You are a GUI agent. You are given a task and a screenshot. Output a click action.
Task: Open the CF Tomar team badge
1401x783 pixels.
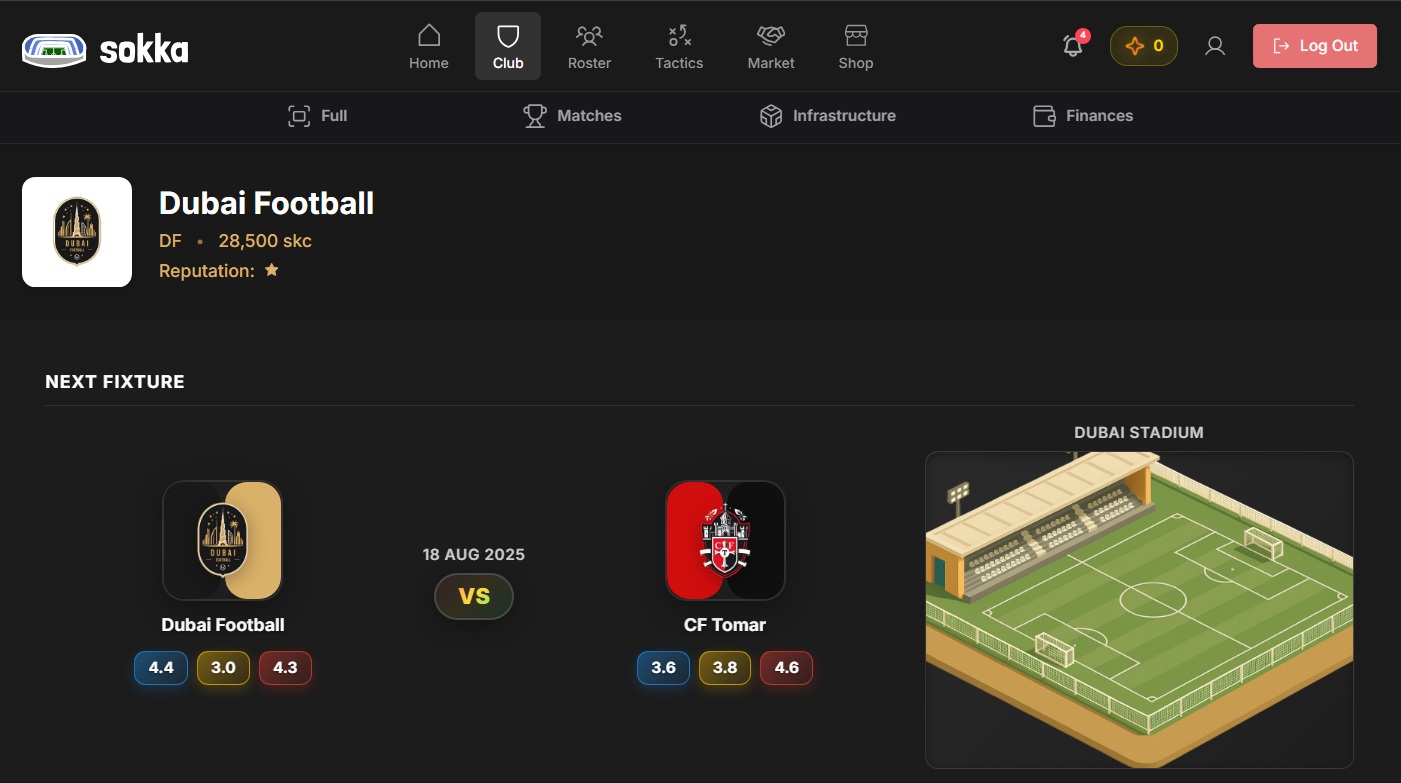725,540
